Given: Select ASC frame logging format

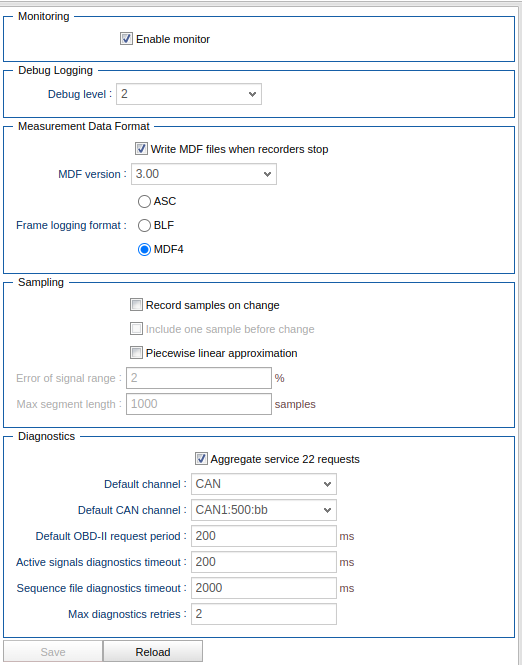Looking at the screenshot, I should [144, 201].
